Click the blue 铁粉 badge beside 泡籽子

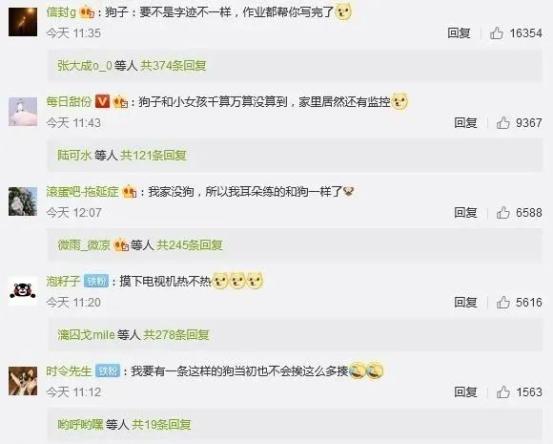(x=96, y=281)
